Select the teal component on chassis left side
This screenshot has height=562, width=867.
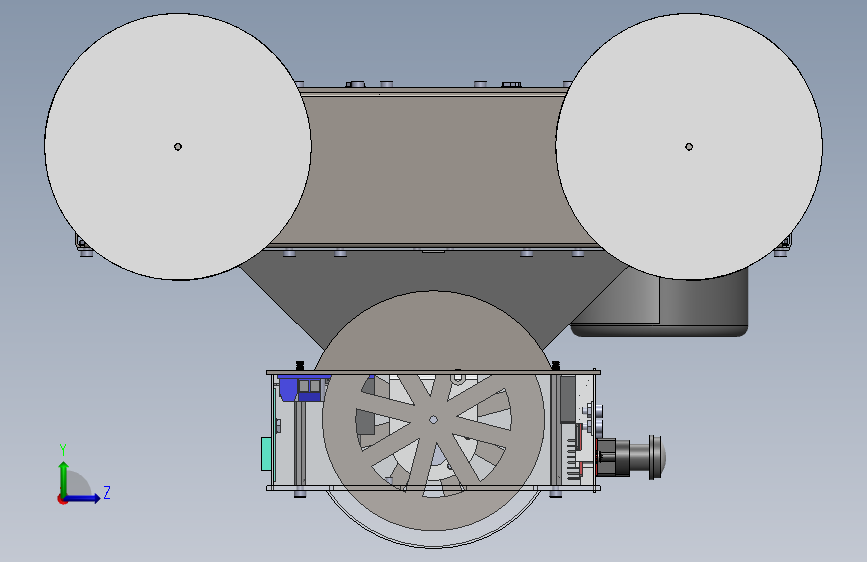click(266, 454)
